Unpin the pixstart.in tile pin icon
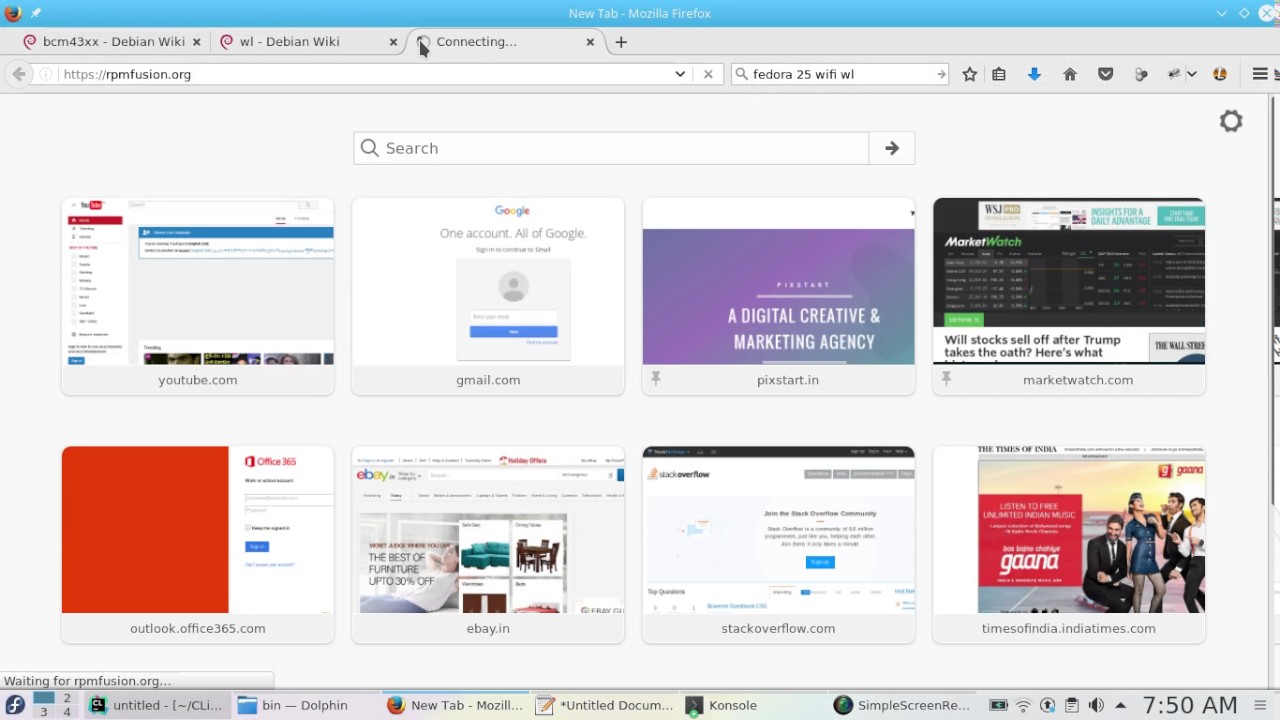 coord(656,379)
